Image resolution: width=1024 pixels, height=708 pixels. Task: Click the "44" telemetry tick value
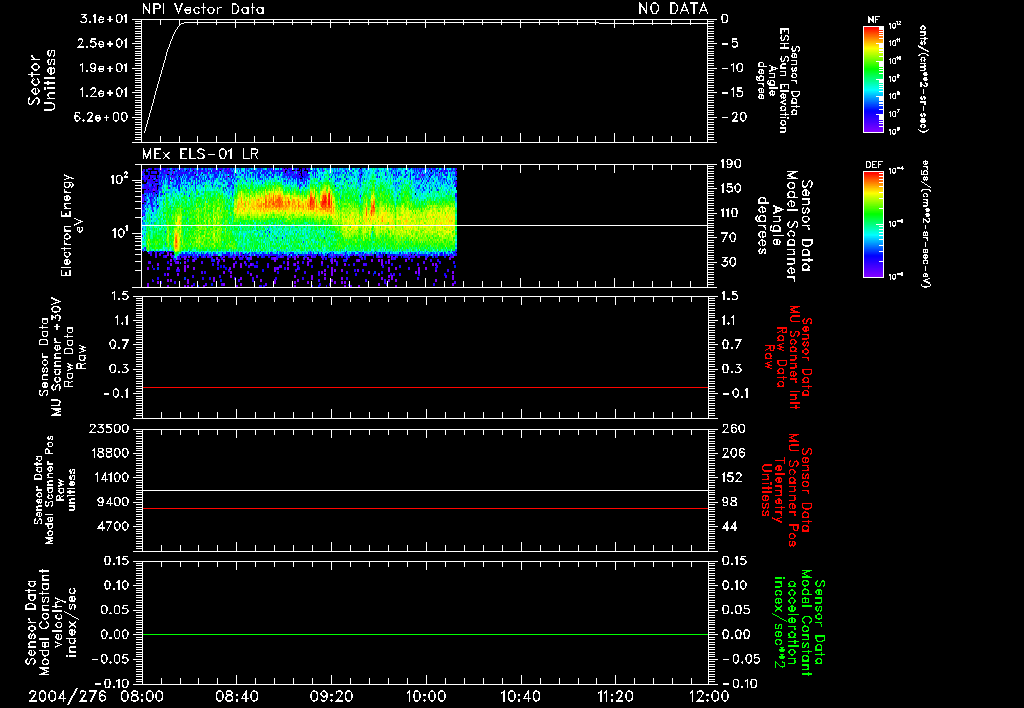pos(729,526)
